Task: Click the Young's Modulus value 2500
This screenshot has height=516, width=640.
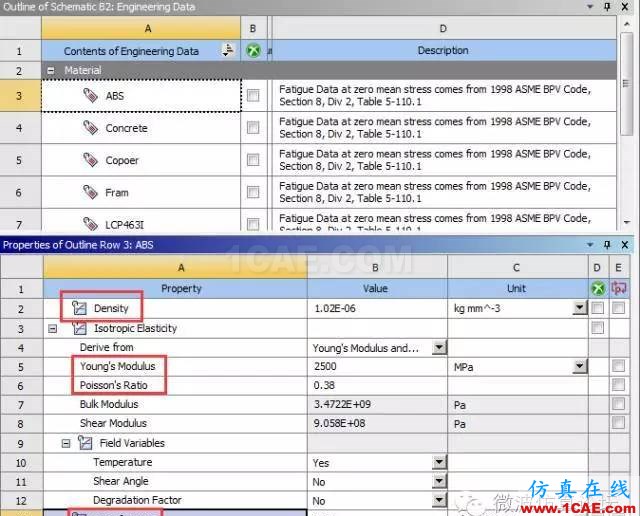Action: click(325, 366)
